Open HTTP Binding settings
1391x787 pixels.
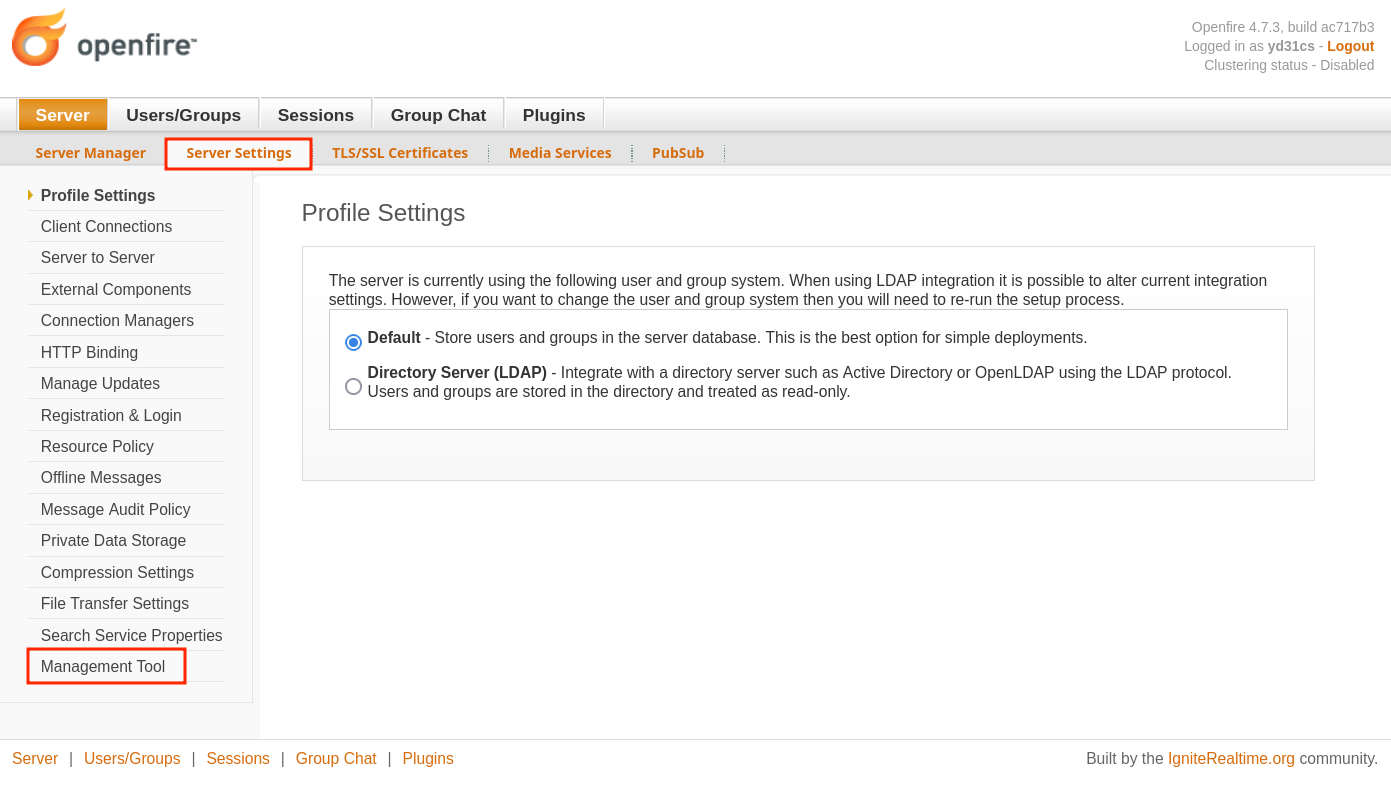coord(89,352)
